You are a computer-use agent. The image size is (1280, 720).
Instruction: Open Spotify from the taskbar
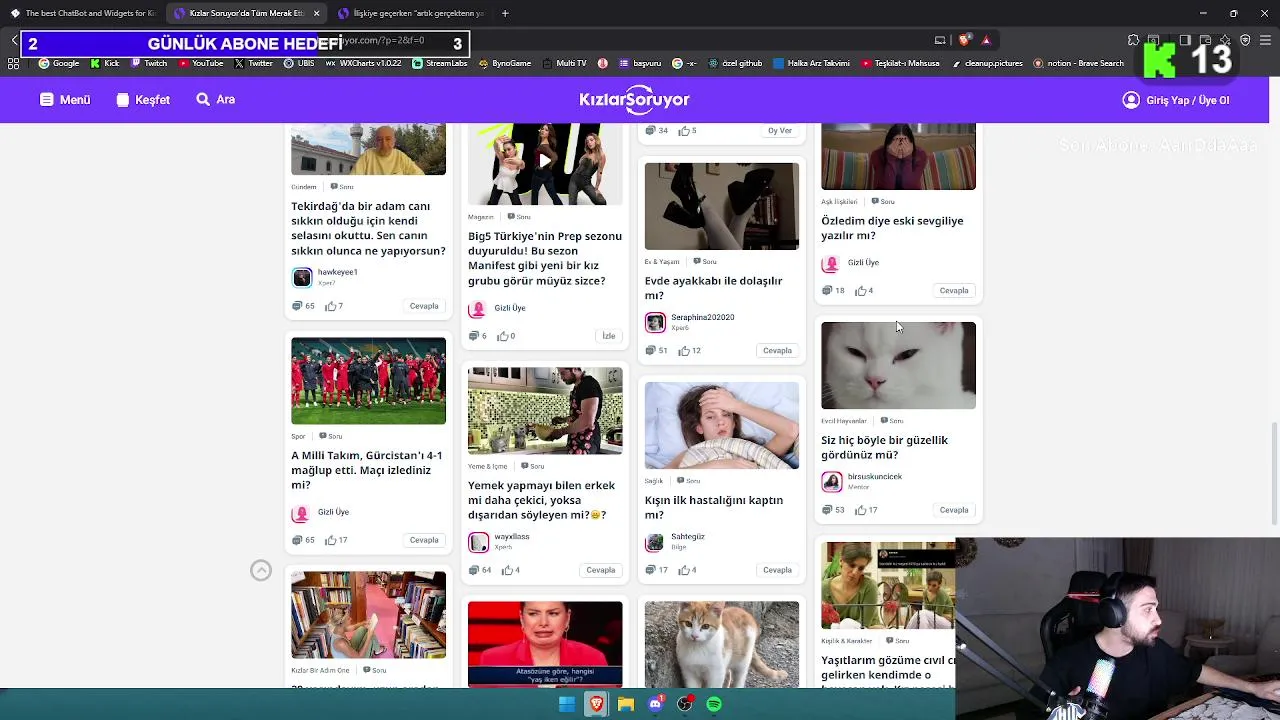714,704
